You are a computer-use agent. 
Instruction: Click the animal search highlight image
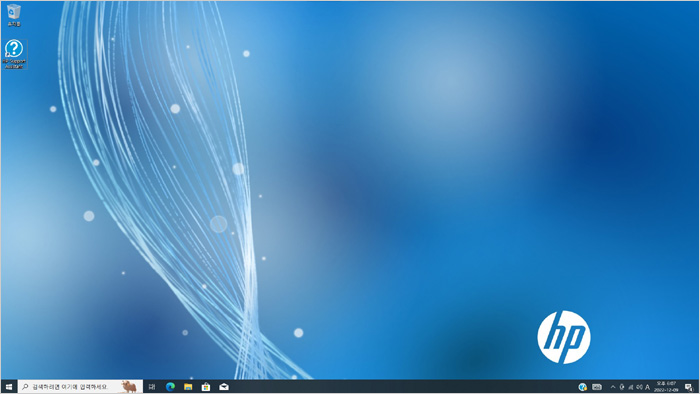tap(129, 386)
